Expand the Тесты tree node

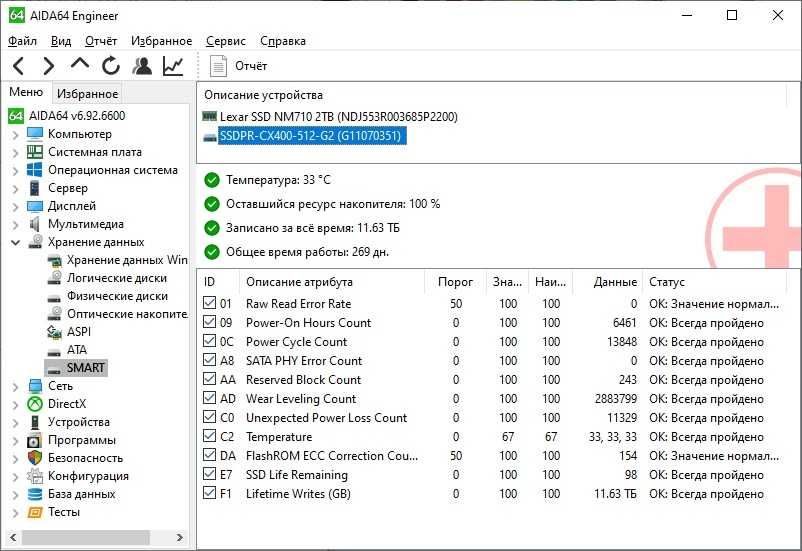[x=15, y=513]
